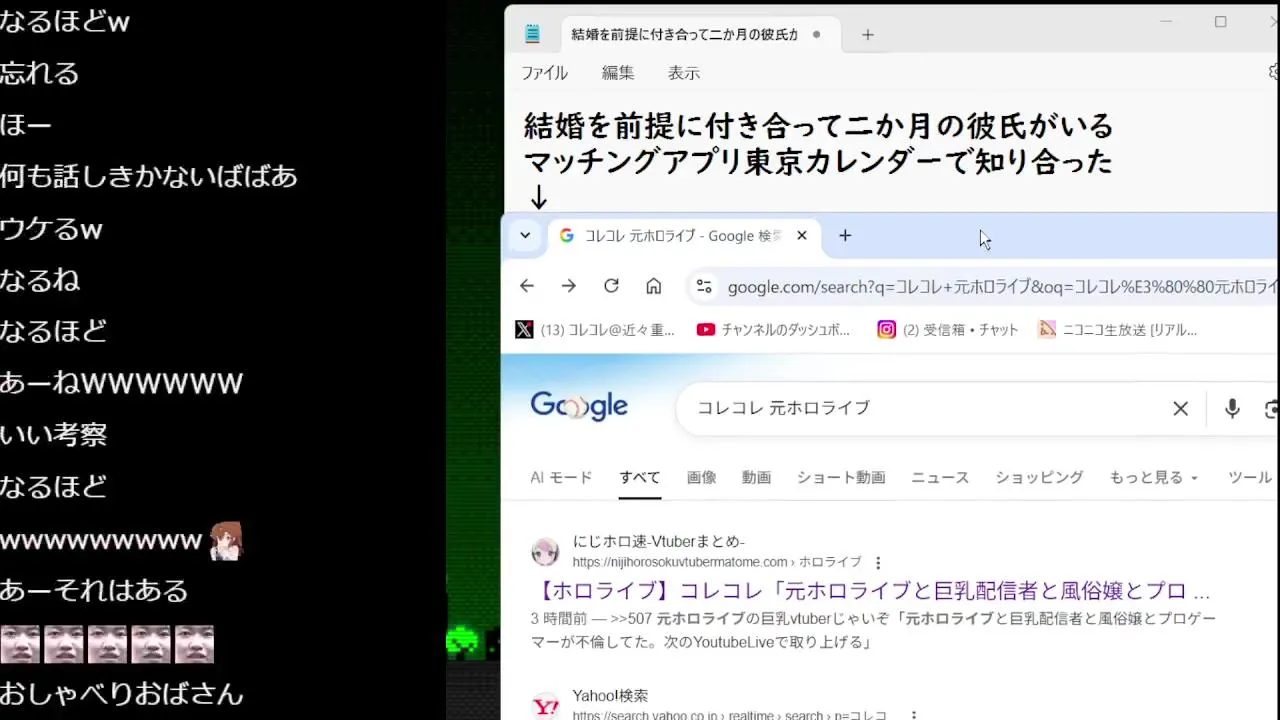This screenshot has height=720, width=1280.
Task: Open the 表示 menu in Notepad
Action: [x=684, y=73]
